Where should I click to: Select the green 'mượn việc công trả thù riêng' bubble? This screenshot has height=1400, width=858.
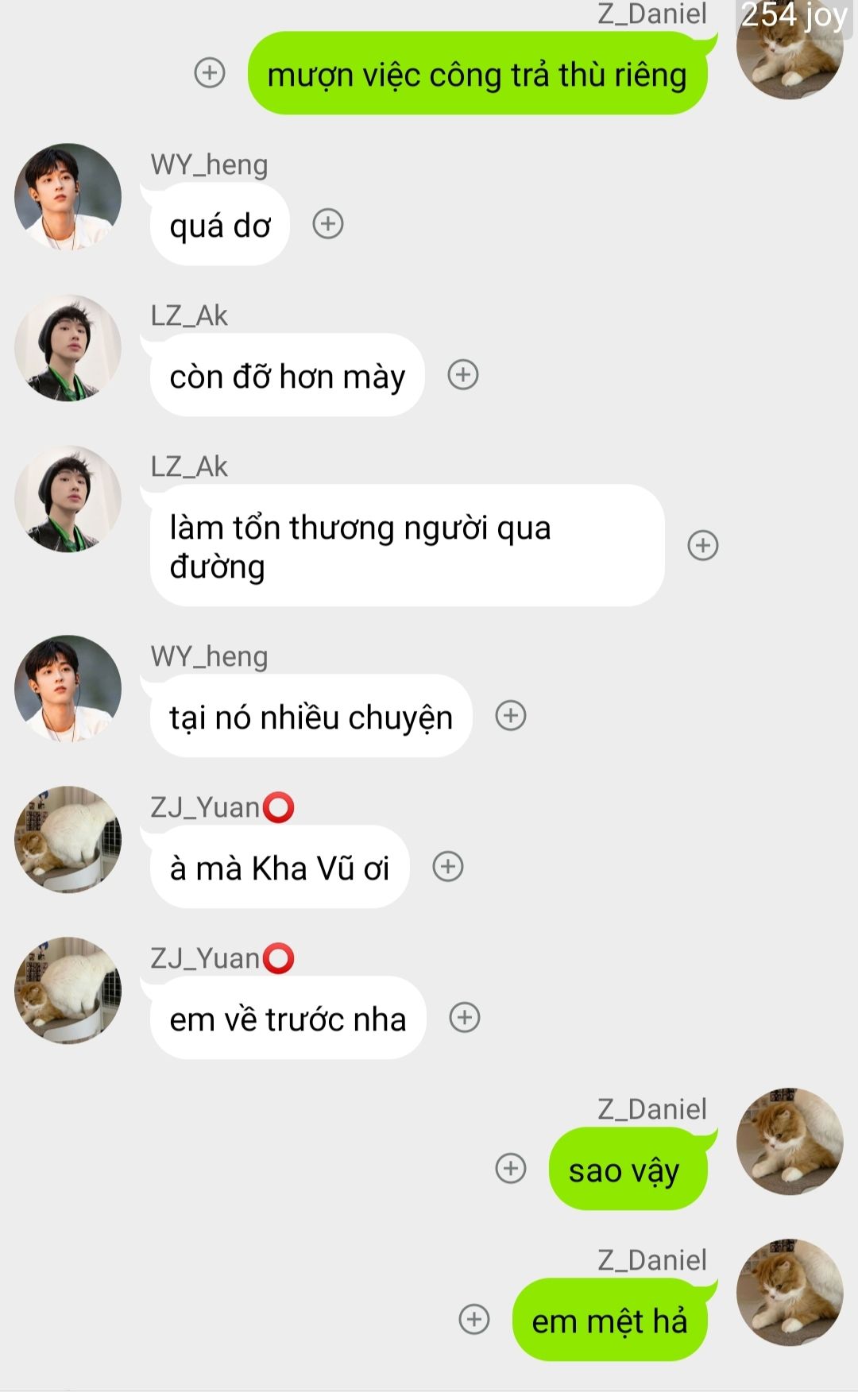(477, 74)
